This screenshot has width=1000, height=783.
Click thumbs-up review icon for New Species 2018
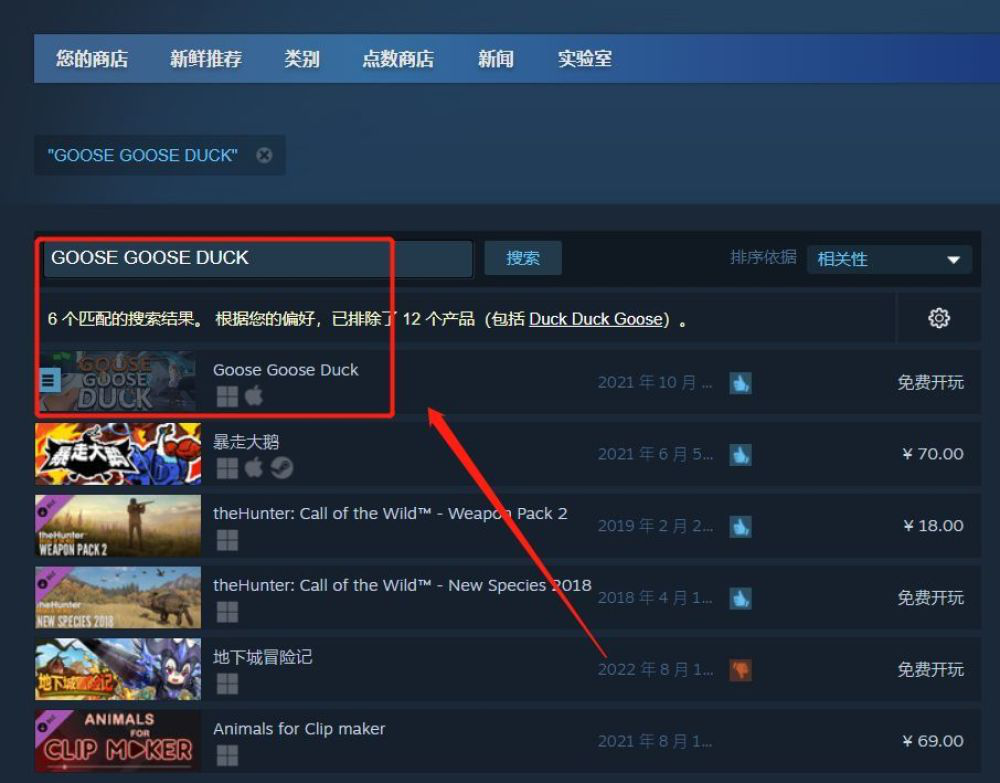tap(740, 599)
